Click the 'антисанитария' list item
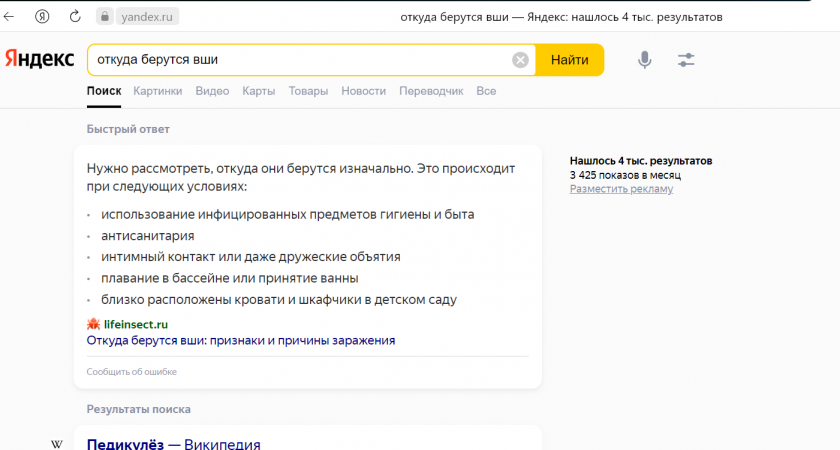The height and width of the screenshot is (450, 840). (148, 236)
